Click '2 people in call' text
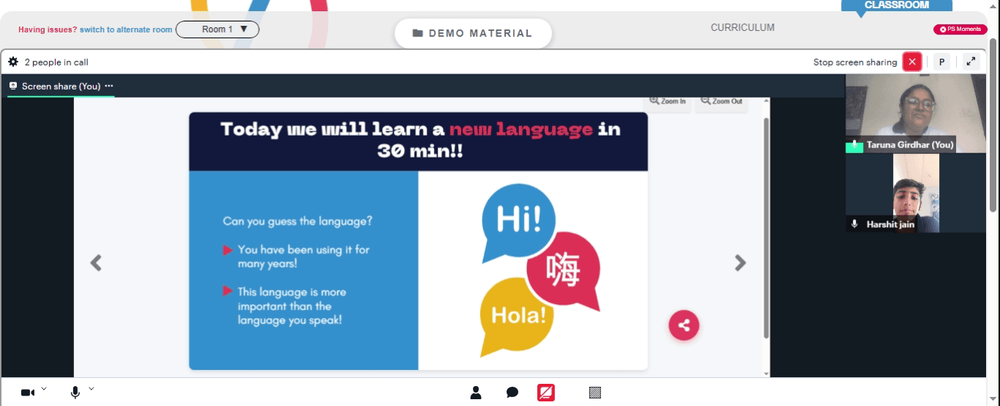Image resolution: width=1000 pixels, height=406 pixels. tap(56, 62)
